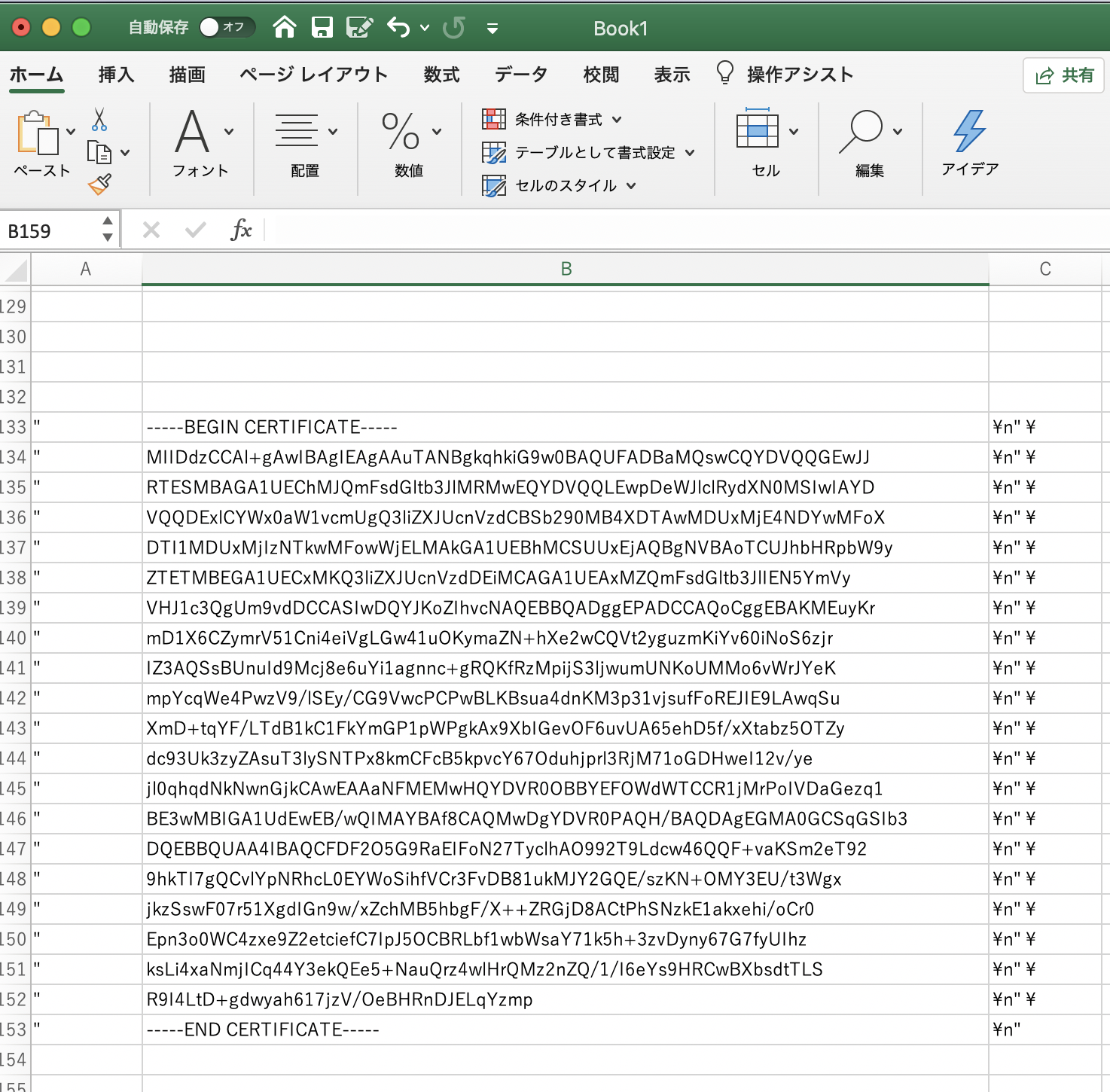Click the fx insert function icon
Image resolution: width=1110 pixels, height=1092 pixels.
(241, 230)
